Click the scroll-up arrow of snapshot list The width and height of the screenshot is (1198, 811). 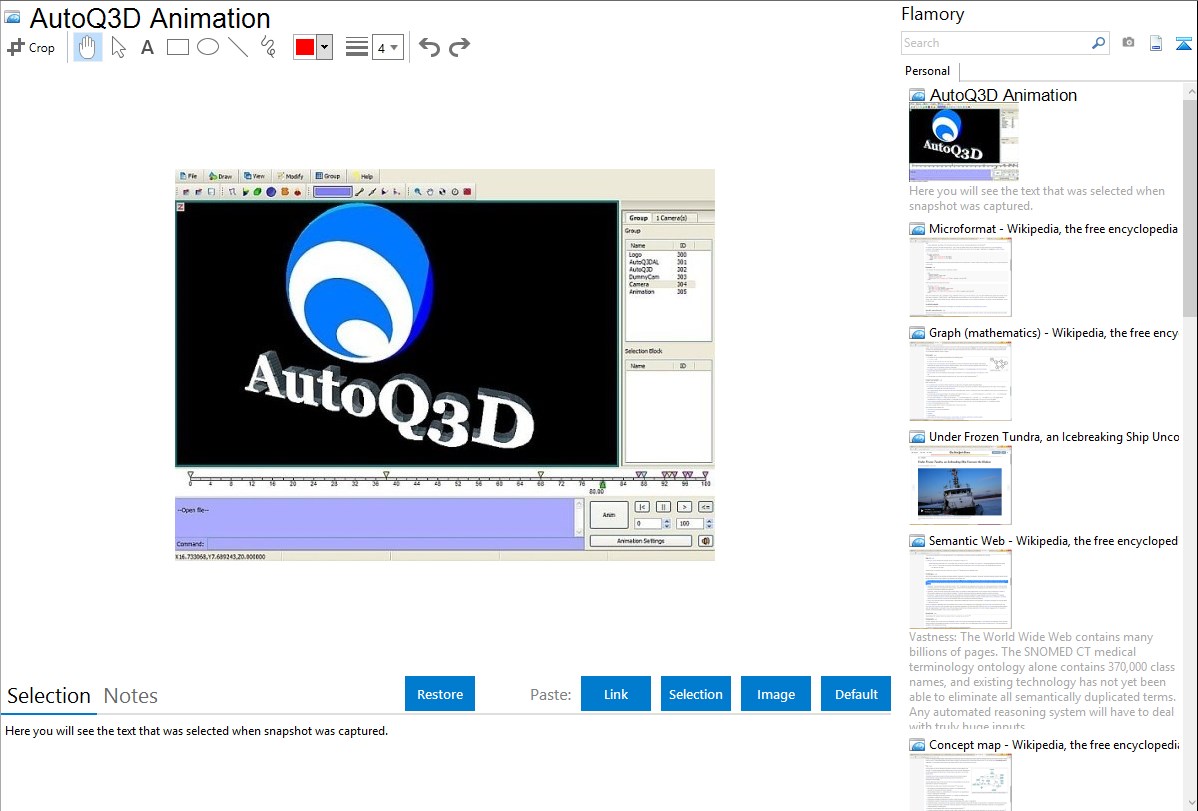point(1190,92)
